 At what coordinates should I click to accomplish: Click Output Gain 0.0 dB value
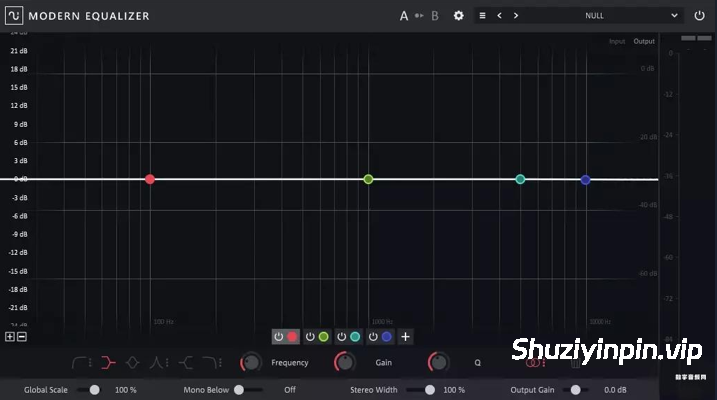[x=615, y=390]
